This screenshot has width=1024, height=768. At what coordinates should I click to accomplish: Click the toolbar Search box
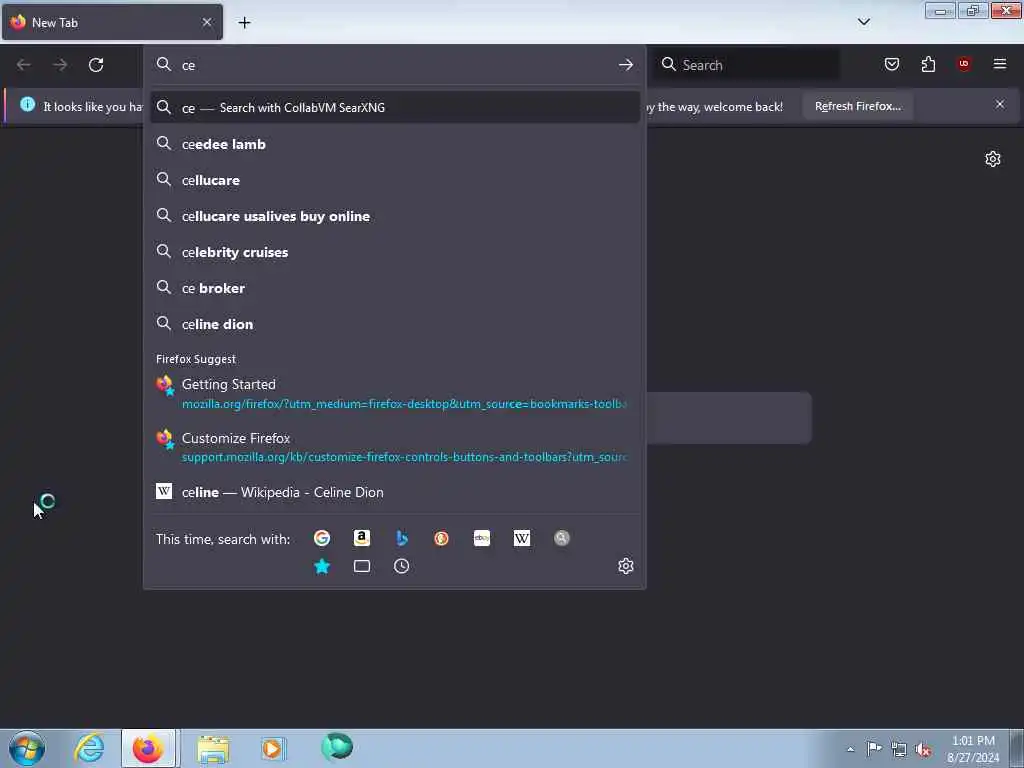pos(746,65)
